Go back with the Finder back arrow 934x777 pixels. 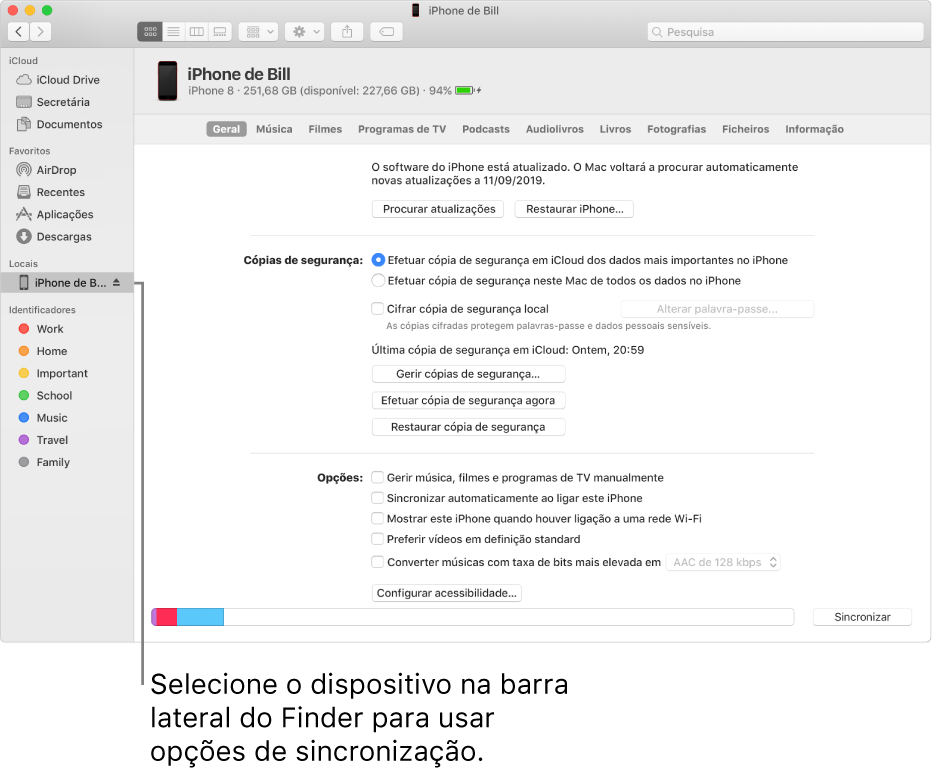point(19,32)
